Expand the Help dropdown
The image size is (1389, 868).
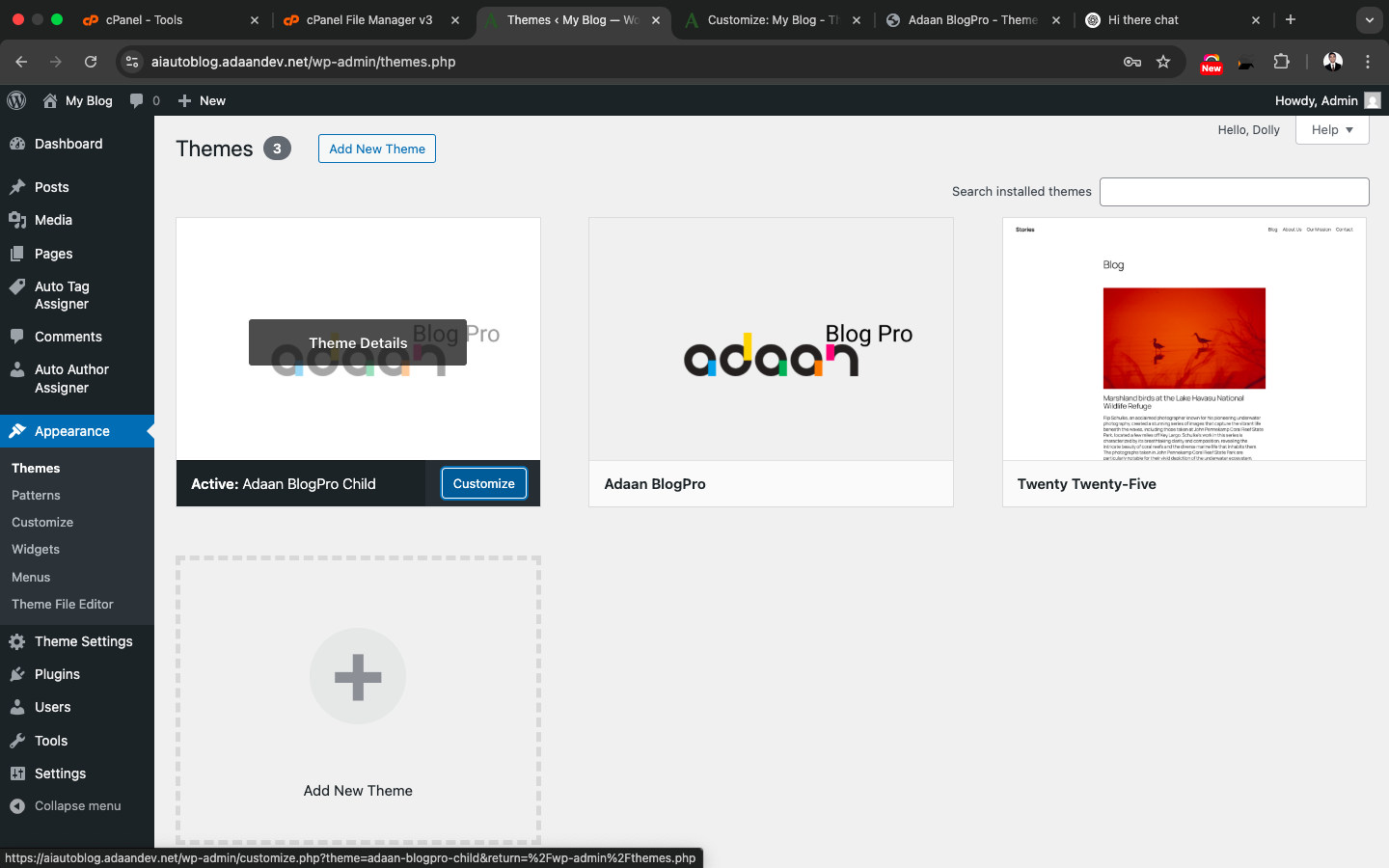click(x=1332, y=129)
